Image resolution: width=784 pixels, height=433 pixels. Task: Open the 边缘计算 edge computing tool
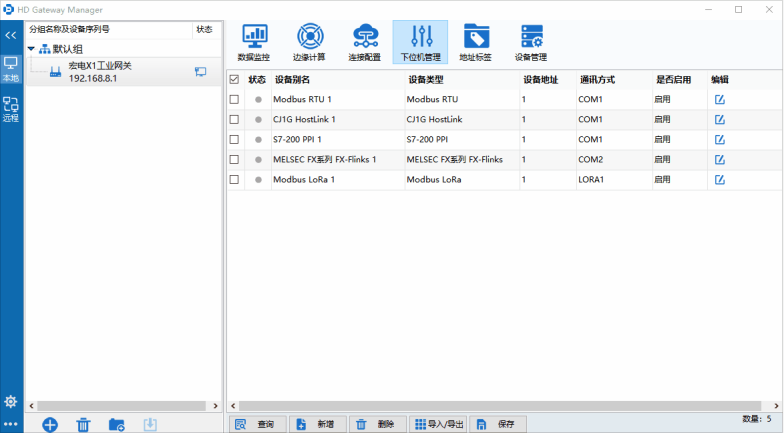[x=308, y=43]
